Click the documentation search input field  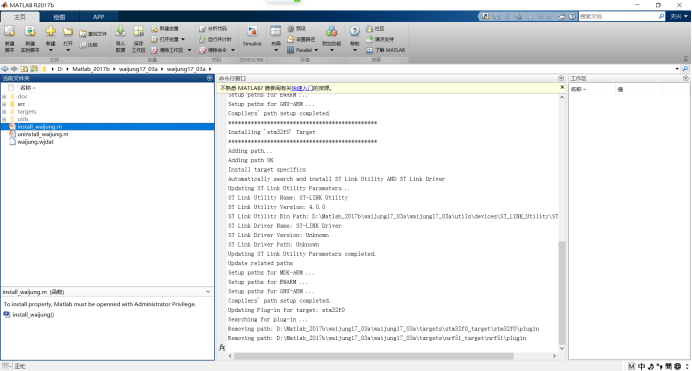[x=617, y=16]
